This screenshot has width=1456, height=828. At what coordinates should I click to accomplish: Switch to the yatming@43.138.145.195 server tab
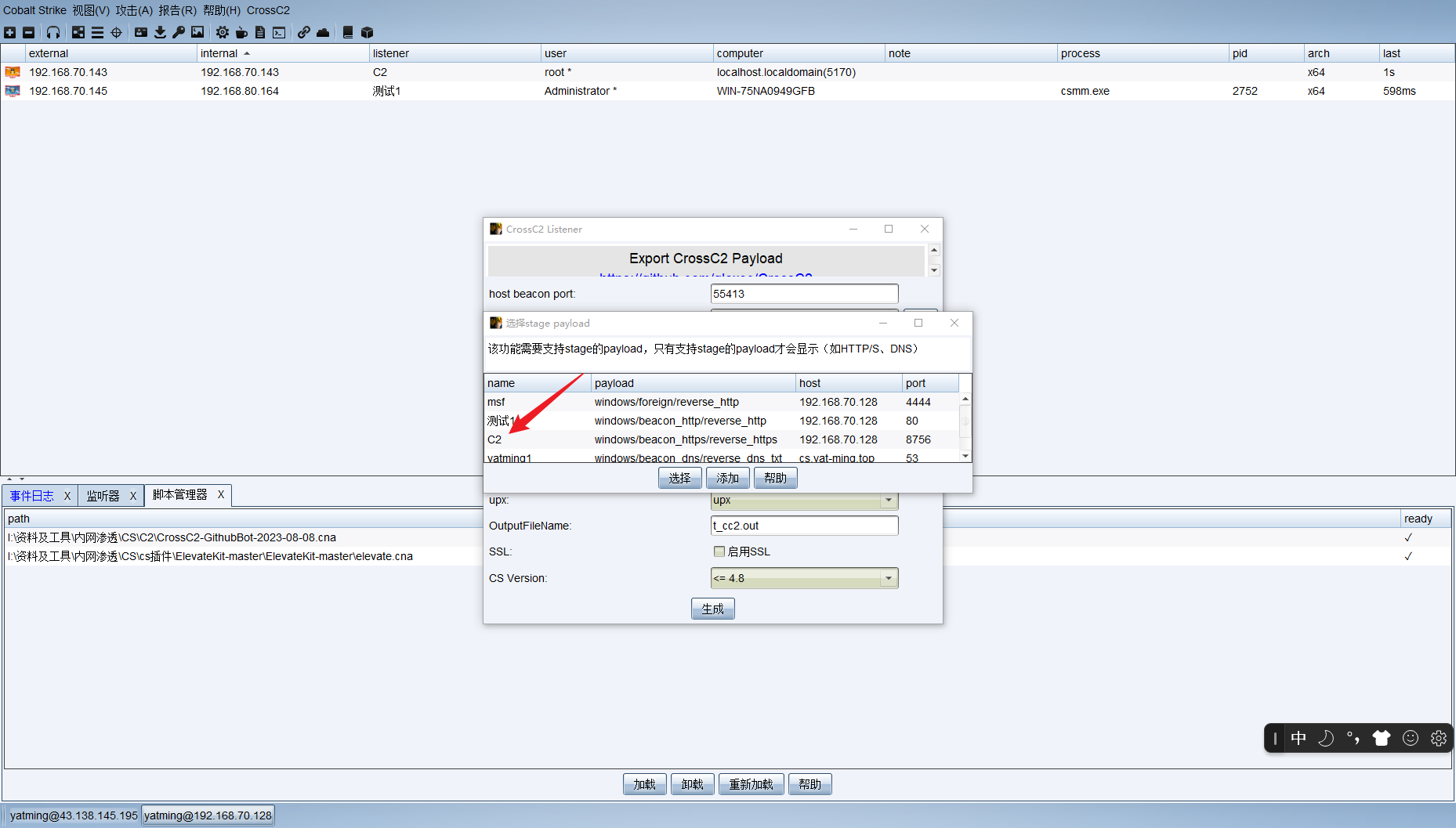coord(73,815)
